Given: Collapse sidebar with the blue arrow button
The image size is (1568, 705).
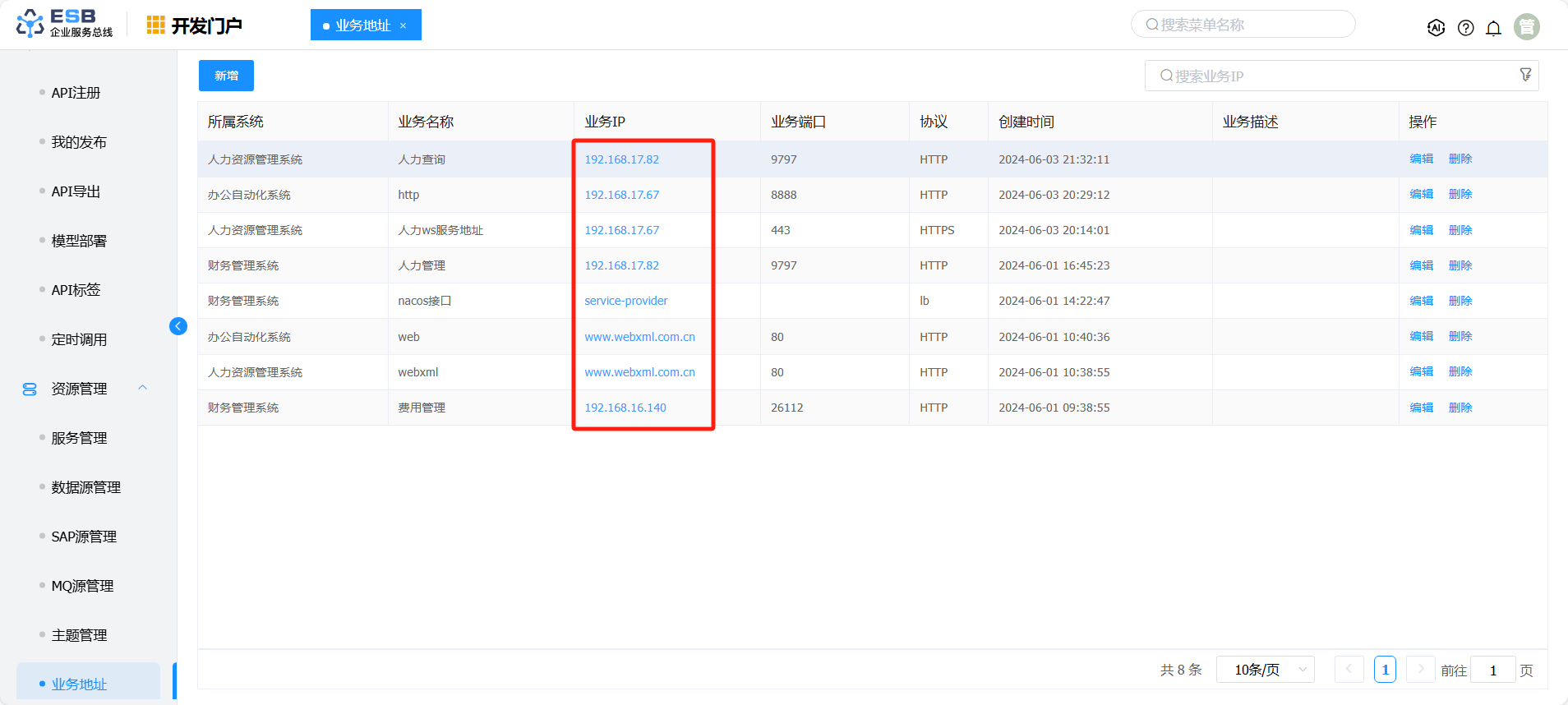Looking at the screenshot, I should tap(178, 326).
